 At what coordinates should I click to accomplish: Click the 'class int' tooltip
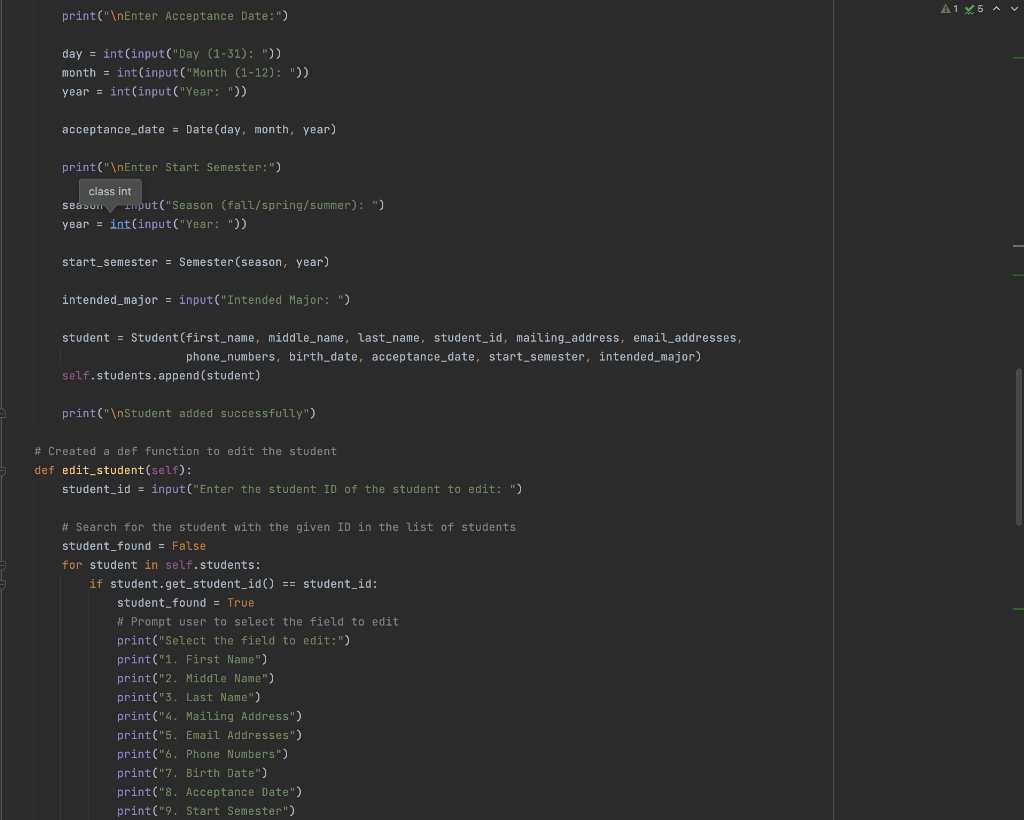[110, 191]
